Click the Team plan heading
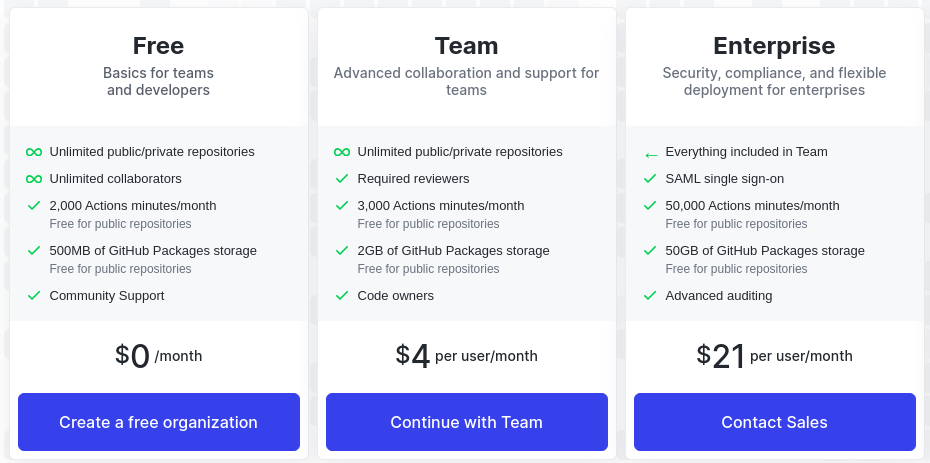Image resolution: width=930 pixels, height=463 pixels. tap(466, 46)
